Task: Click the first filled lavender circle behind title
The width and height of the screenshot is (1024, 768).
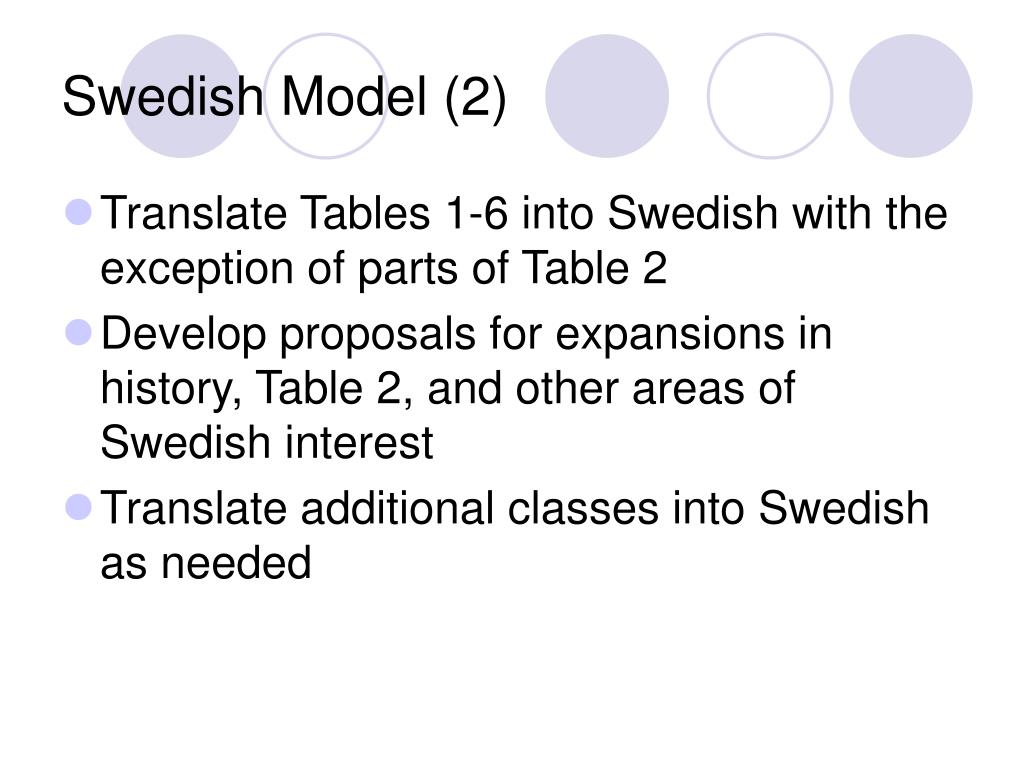Action: click(183, 96)
